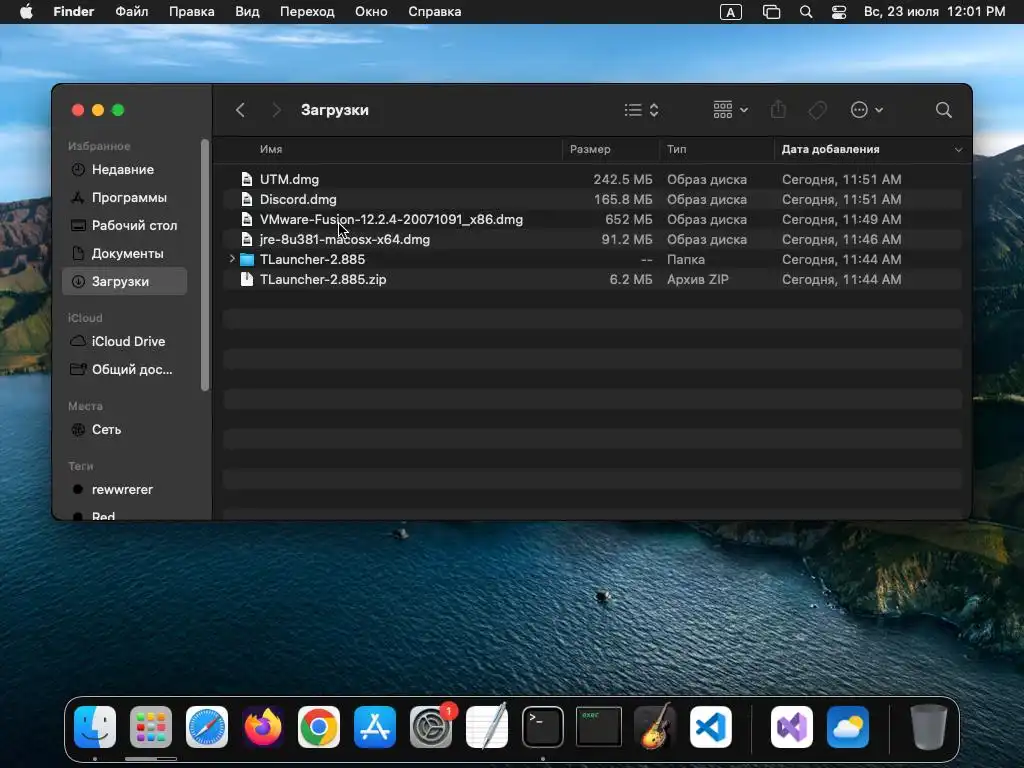Open TextEdit from the Dock
1024x768 pixels.
pos(487,726)
